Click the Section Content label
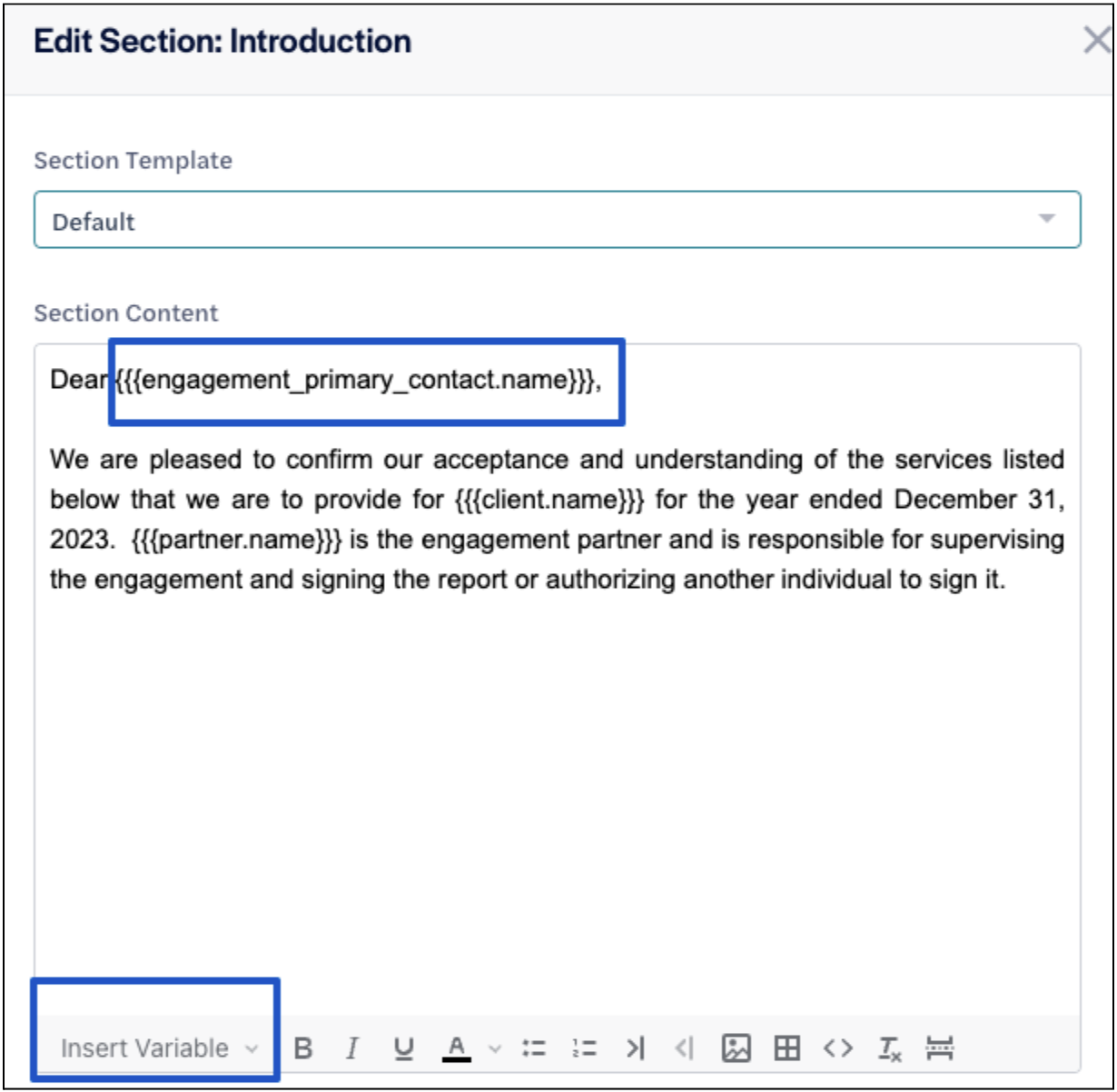The height and width of the screenshot is (1092, 1117). tap(126, 313)
